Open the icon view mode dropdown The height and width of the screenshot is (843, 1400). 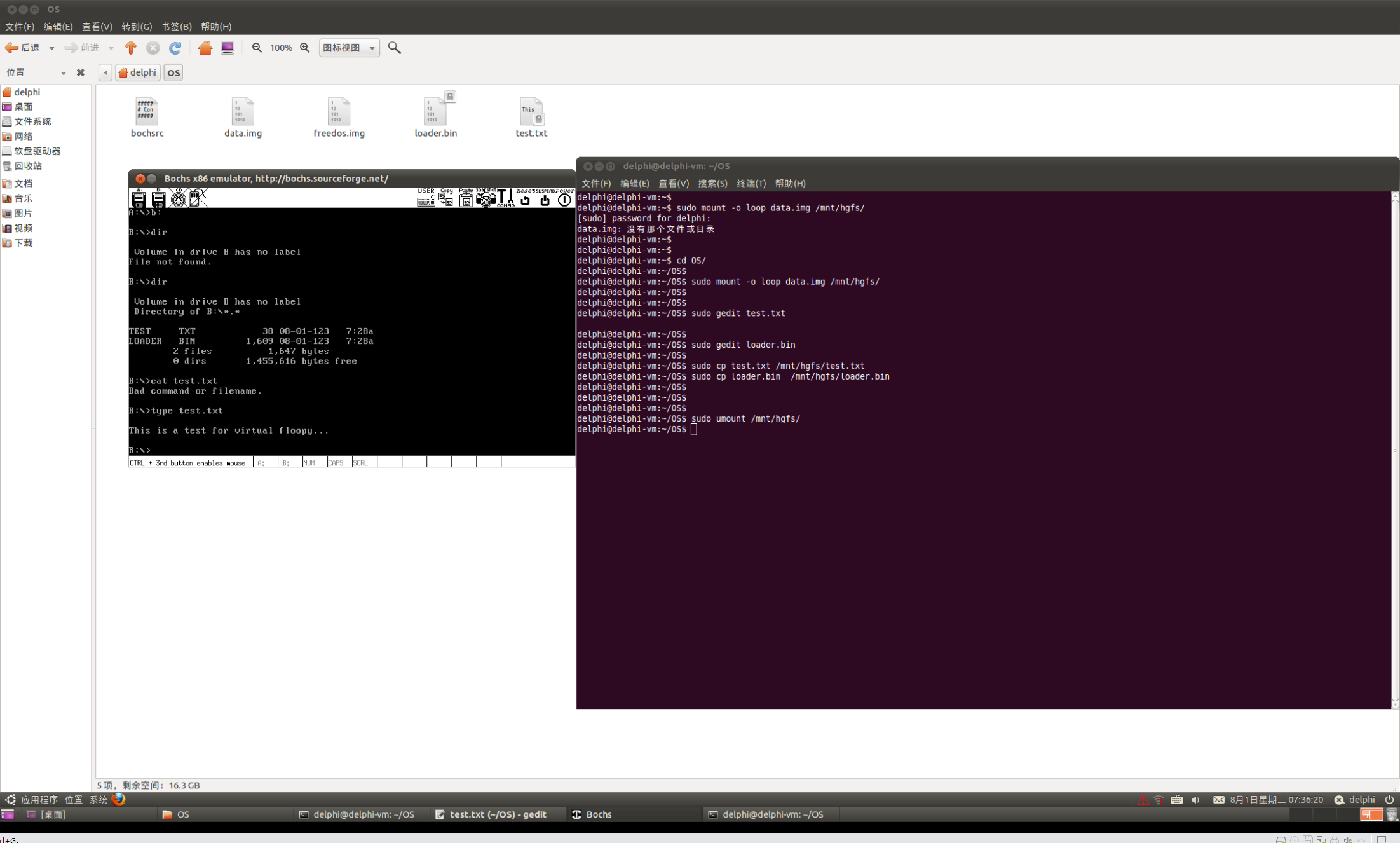349,48
